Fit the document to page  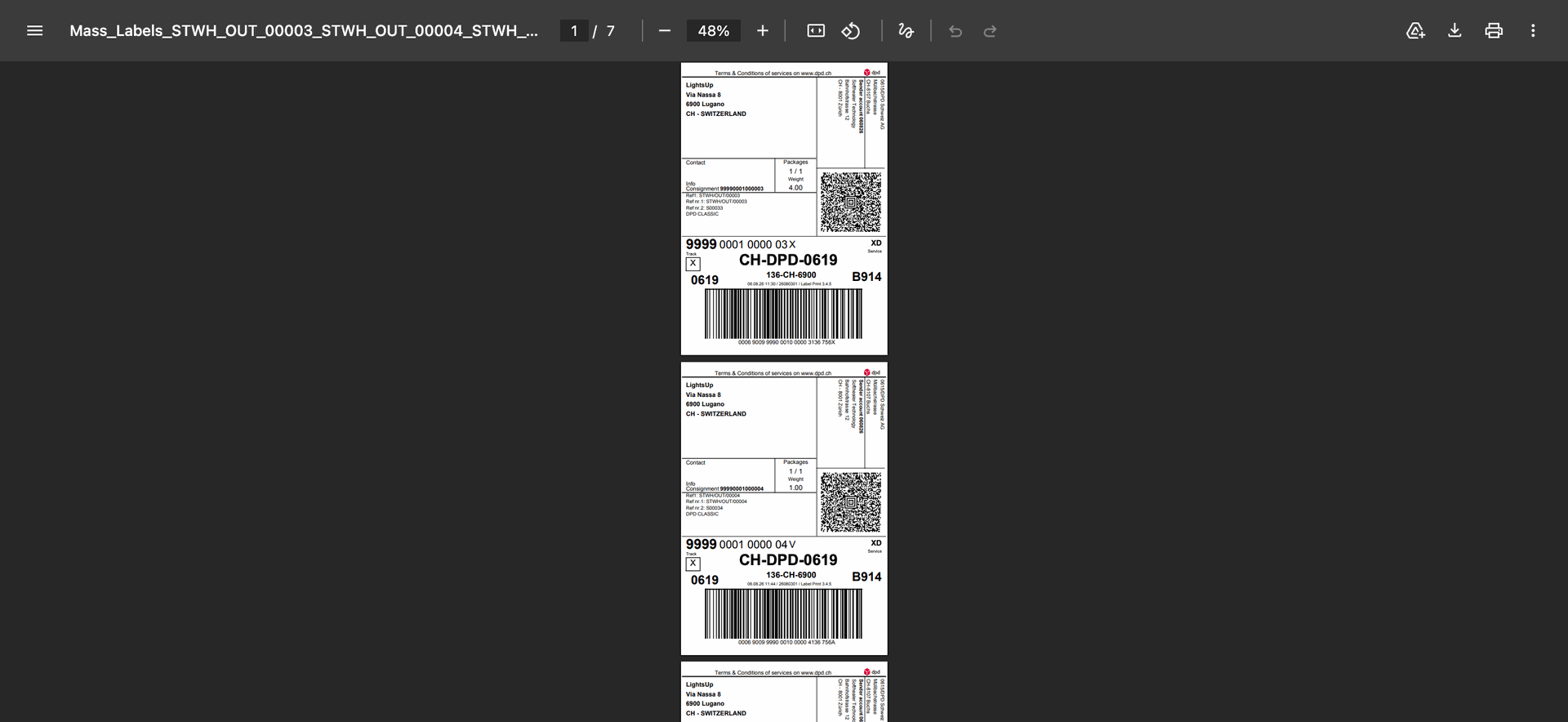[816, 31]
